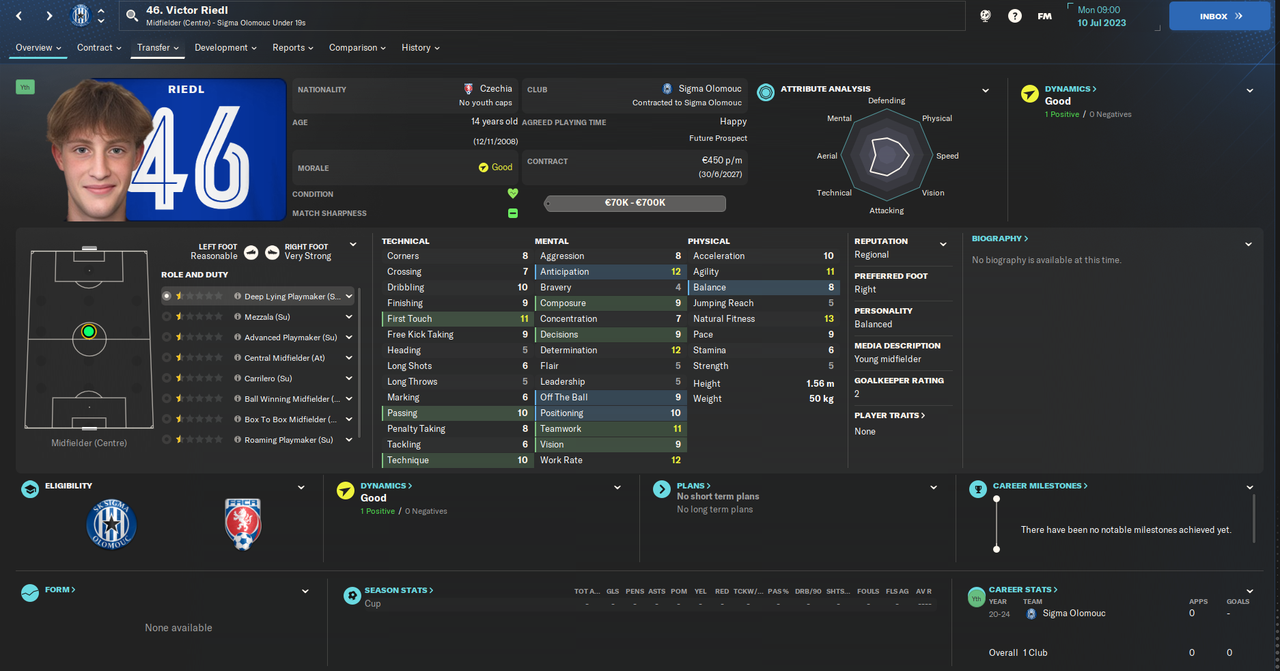Screen dimensions: 1280x671
Task: Click the good morale smiley icon
Action: point(484,168)
